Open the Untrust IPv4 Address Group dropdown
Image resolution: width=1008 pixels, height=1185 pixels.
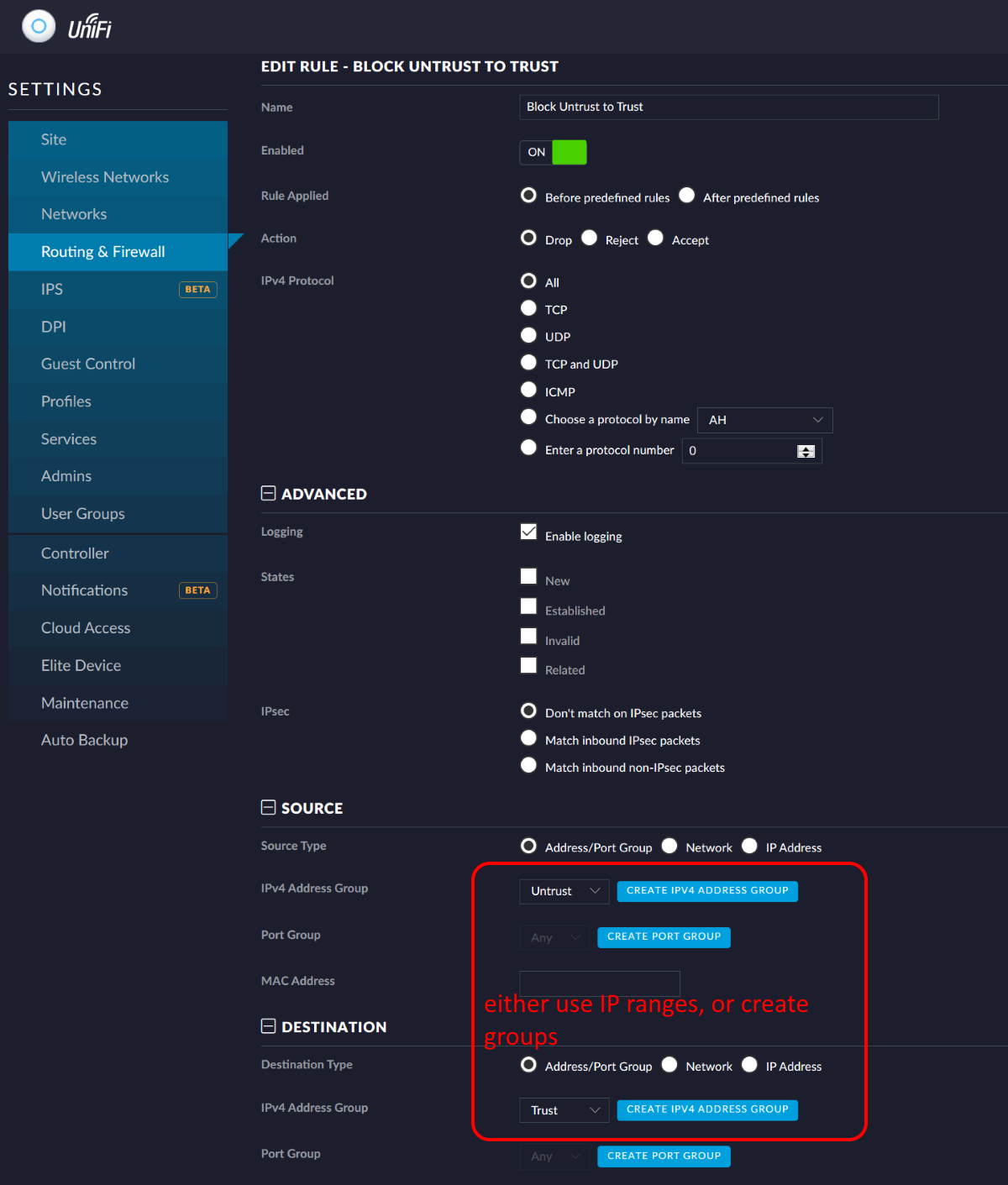point(563,891)
